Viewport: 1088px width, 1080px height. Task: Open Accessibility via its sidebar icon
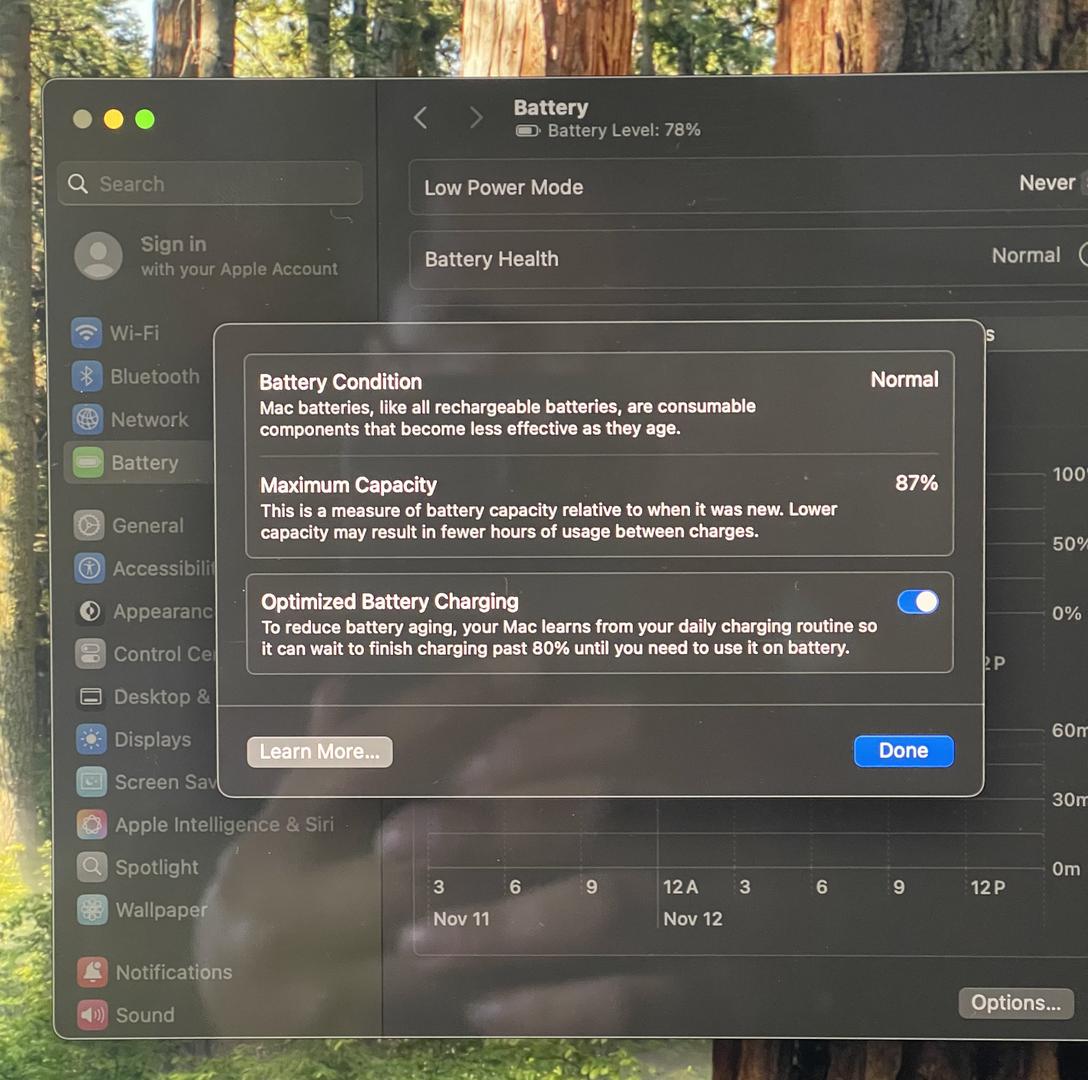click(90, 568)
